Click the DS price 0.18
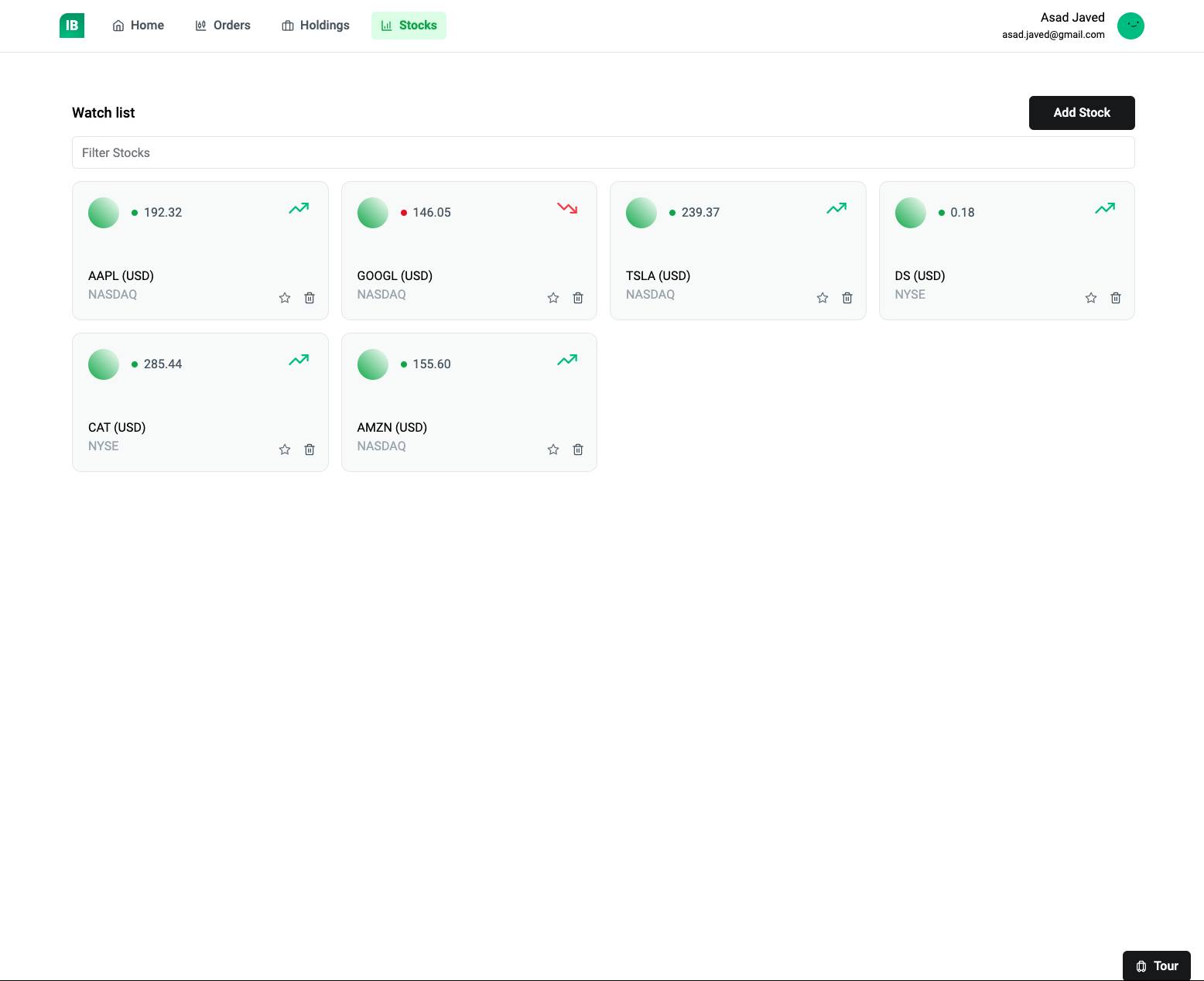This screenshot has width=1204, height=981. point(963,213)
